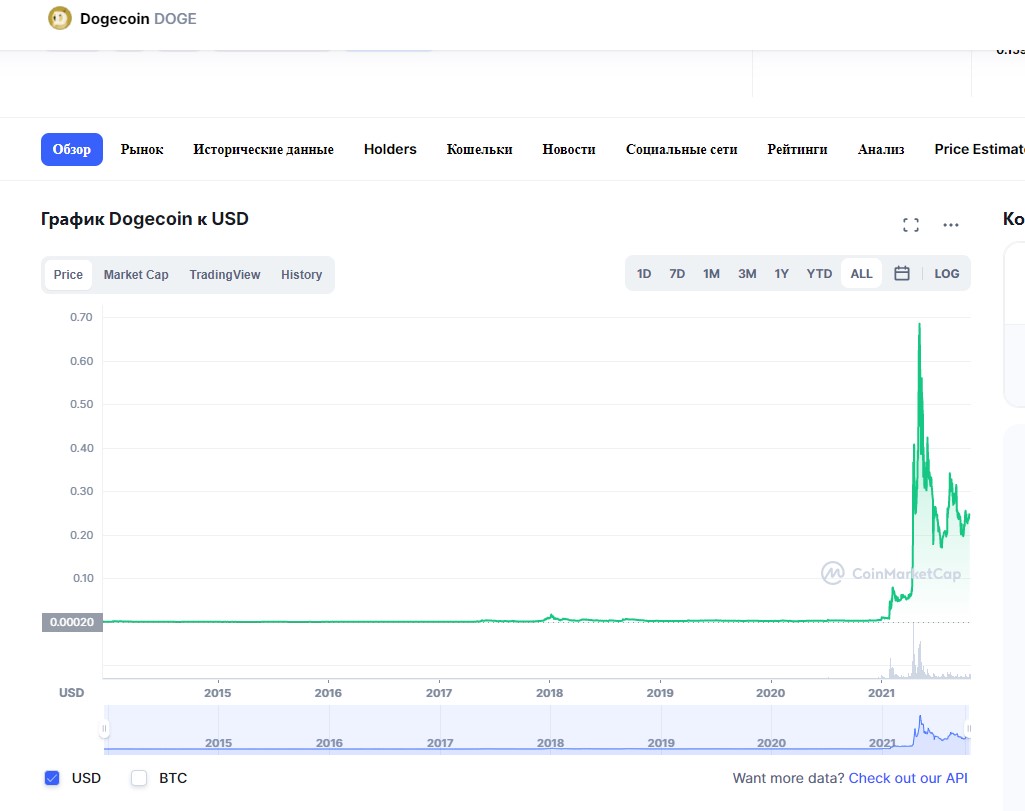Screen dimensions: 1025x811
Task: Toggle LOG scale on chart
Action: tap(947, 274)
